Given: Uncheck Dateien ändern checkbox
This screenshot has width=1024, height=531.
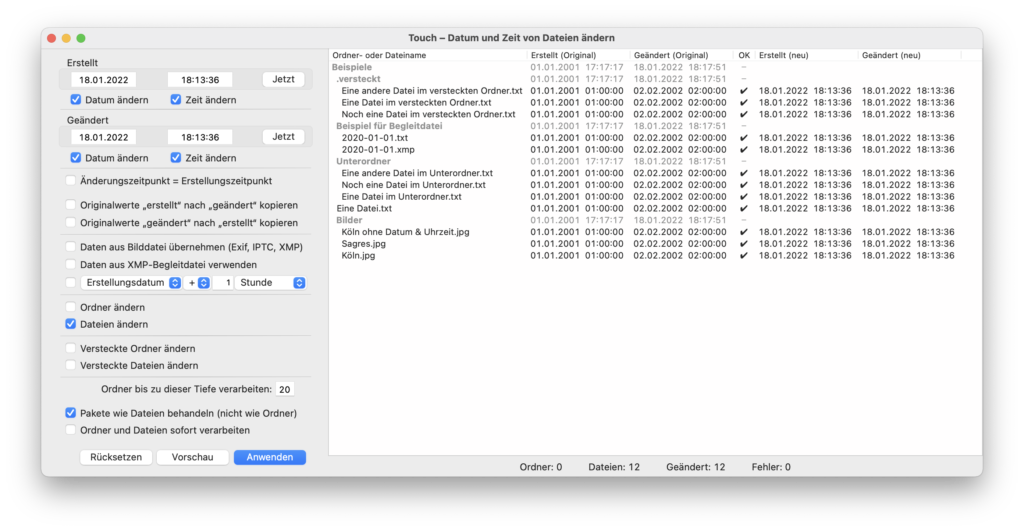Looking at the screenshot, I should [x=71, y=324].
